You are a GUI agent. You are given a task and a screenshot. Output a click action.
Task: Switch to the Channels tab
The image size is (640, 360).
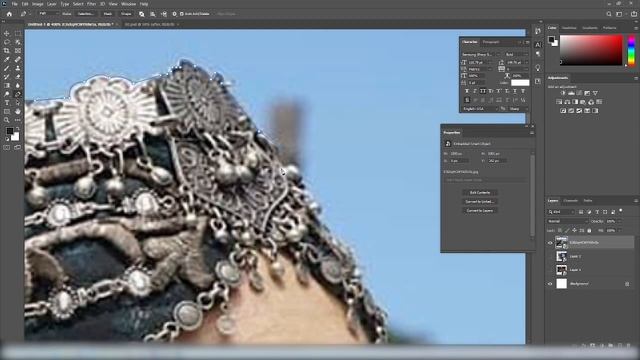(x=571, y=201)
